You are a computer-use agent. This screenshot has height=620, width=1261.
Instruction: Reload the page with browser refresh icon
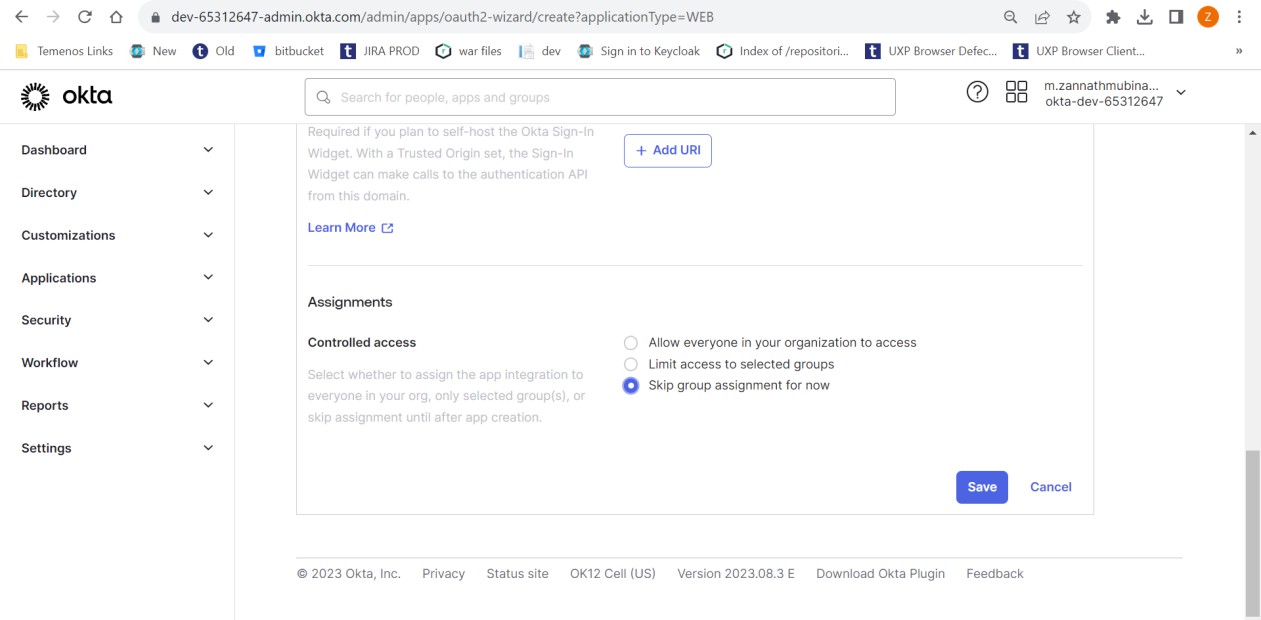click(x=85, y=17)
